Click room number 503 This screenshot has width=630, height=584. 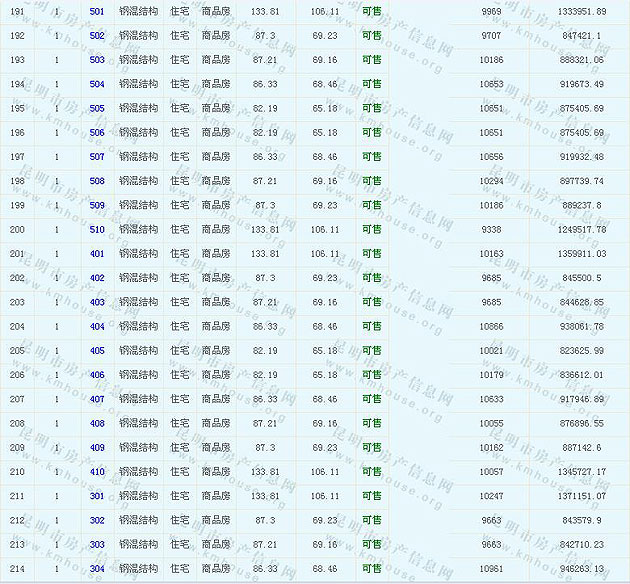point(96,60)
